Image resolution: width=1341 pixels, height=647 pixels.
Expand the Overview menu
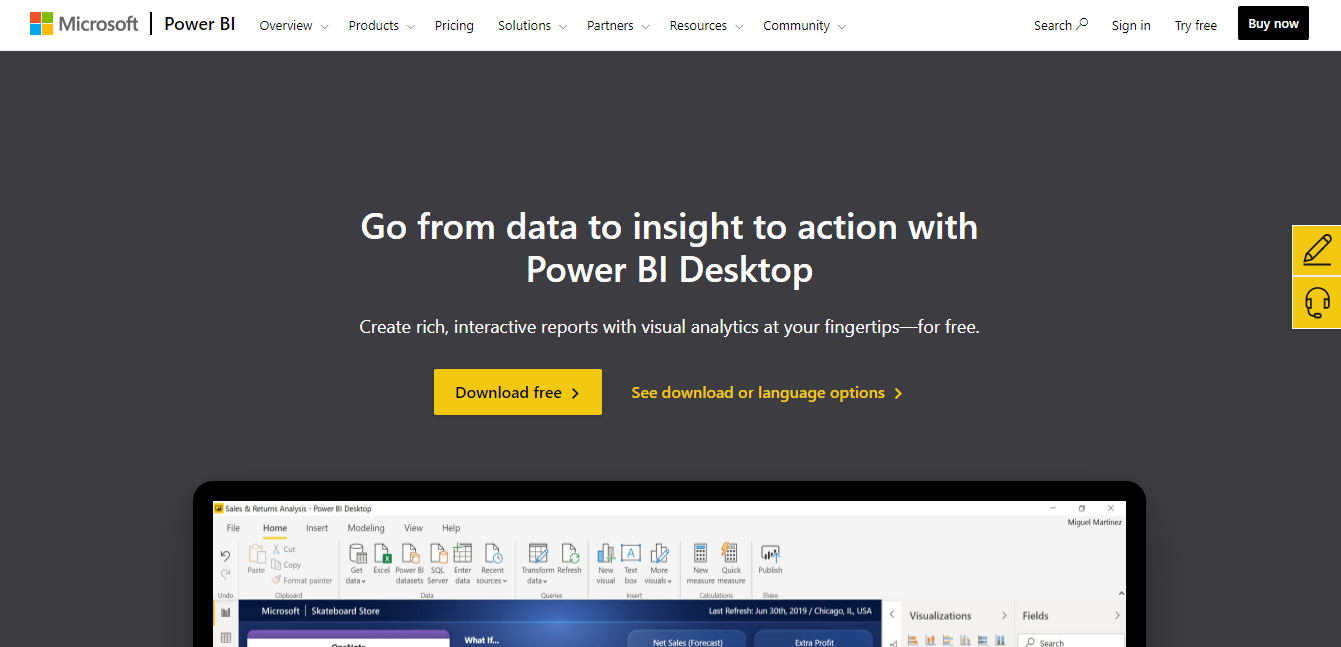pyautogui.click(x=294, y=26)
